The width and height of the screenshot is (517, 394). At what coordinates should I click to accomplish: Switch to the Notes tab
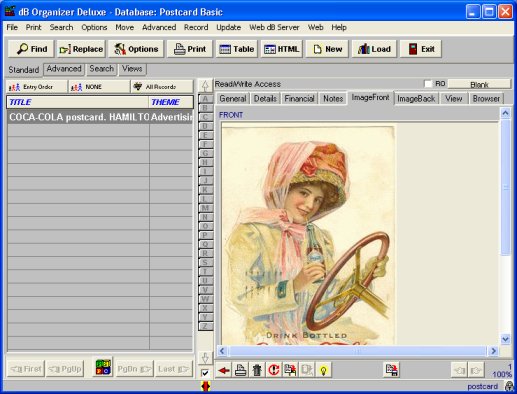(x=333, y=99)
